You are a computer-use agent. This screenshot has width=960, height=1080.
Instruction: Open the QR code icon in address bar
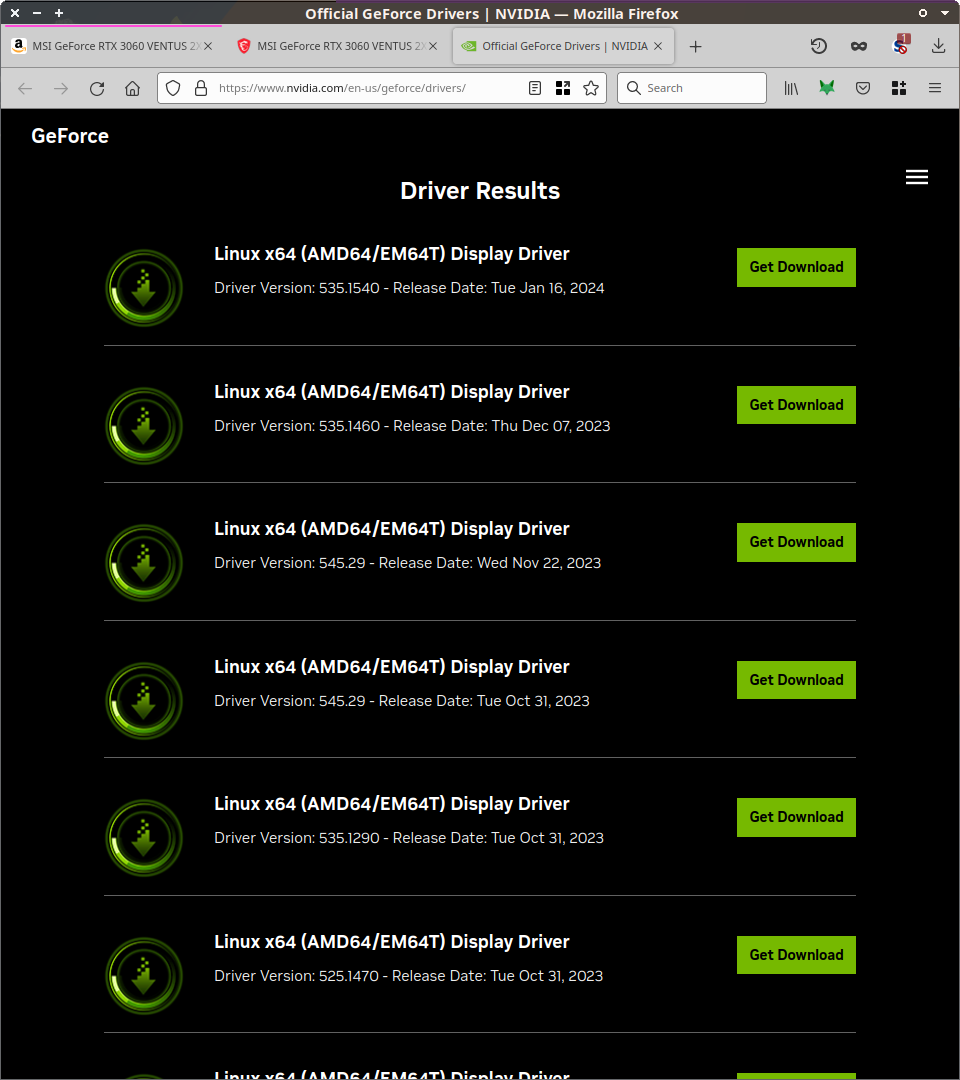point(563,88)
